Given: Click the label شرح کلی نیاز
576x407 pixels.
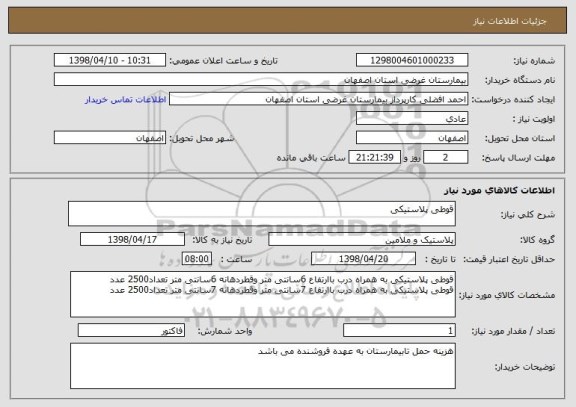Looking at the screenshot, I should click(528, 215).
